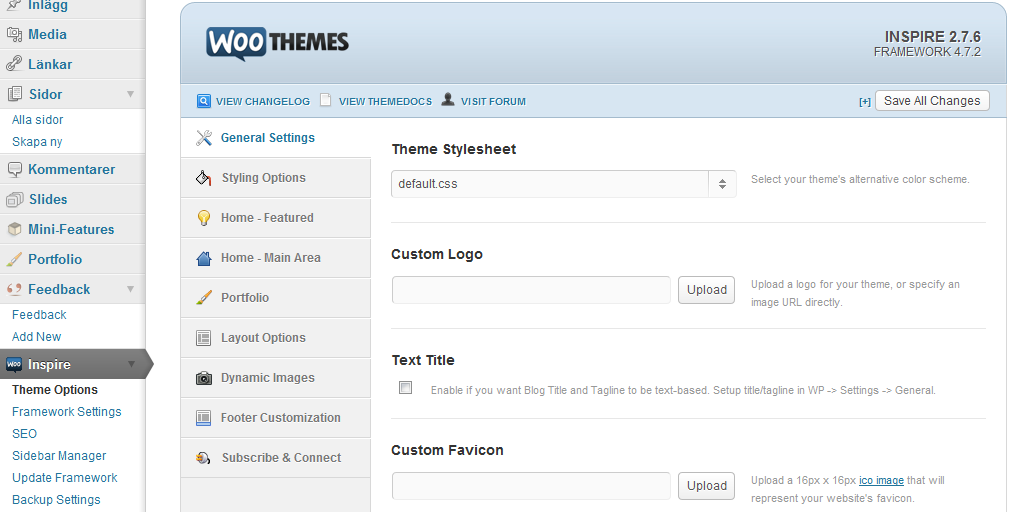Image resolution: width=1012 pixels, height=512 pixels.
Task: Click the Layout Options icon
Action: (x=204, y=338)
